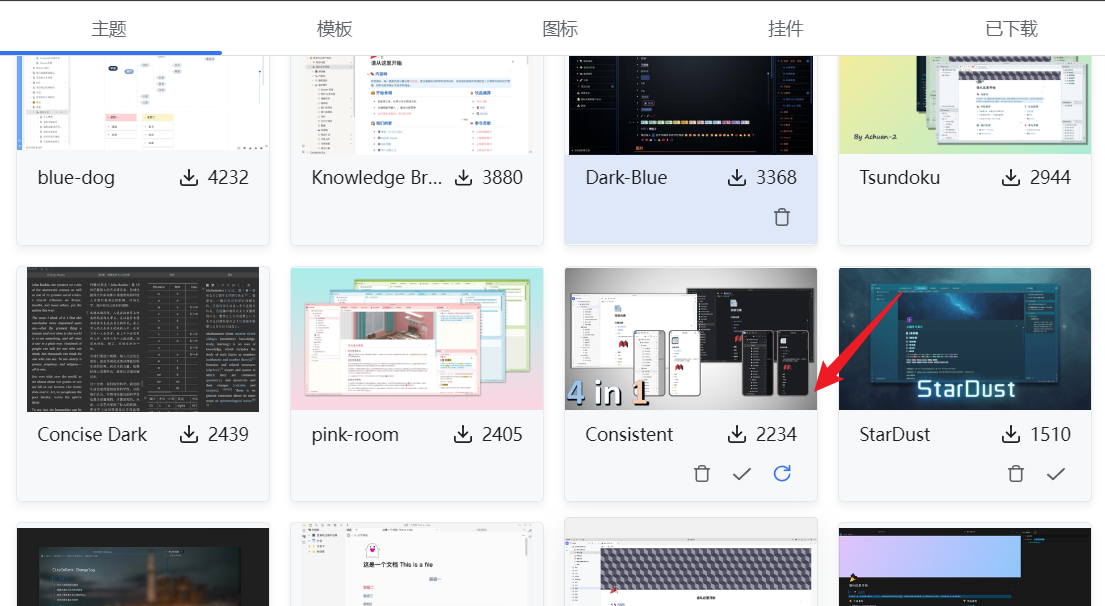Click download count 4232

click(228, 178)
